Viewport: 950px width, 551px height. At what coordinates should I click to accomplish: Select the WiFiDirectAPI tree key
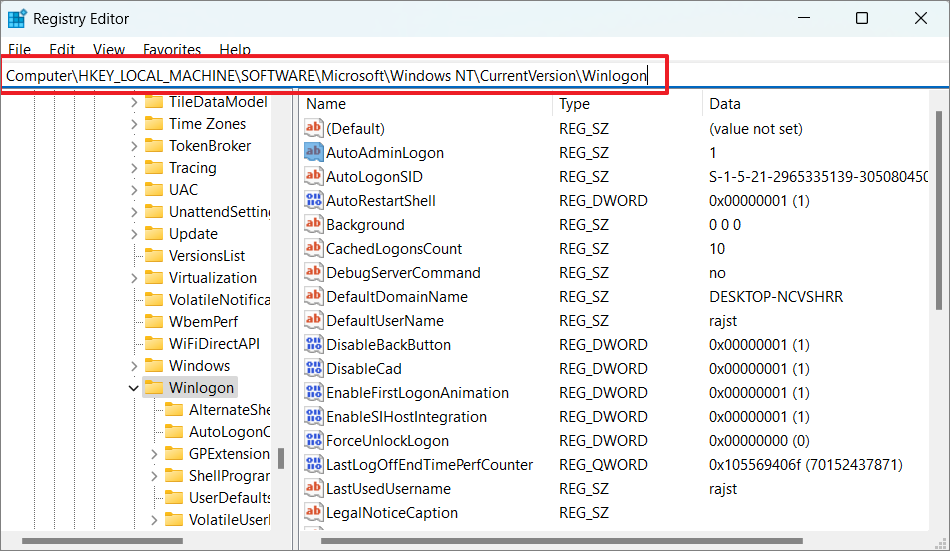(214, 344)
